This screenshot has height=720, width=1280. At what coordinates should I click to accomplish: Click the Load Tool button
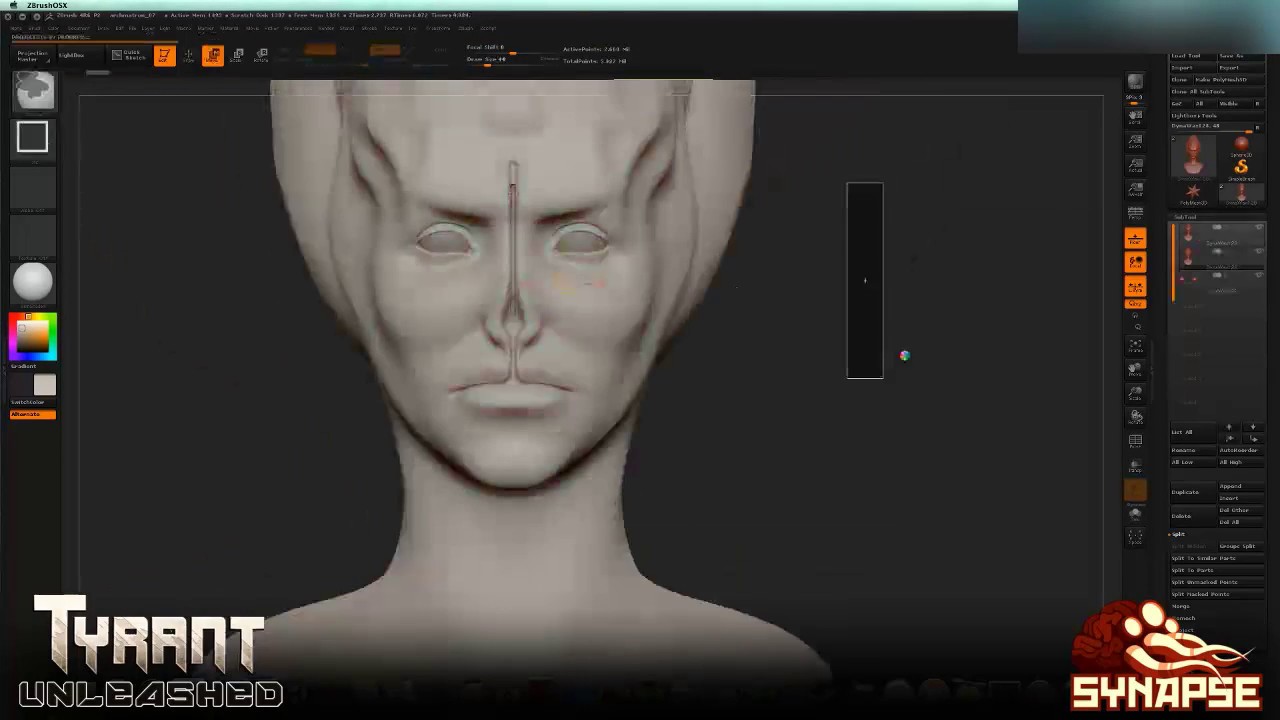click(1192, 56)
